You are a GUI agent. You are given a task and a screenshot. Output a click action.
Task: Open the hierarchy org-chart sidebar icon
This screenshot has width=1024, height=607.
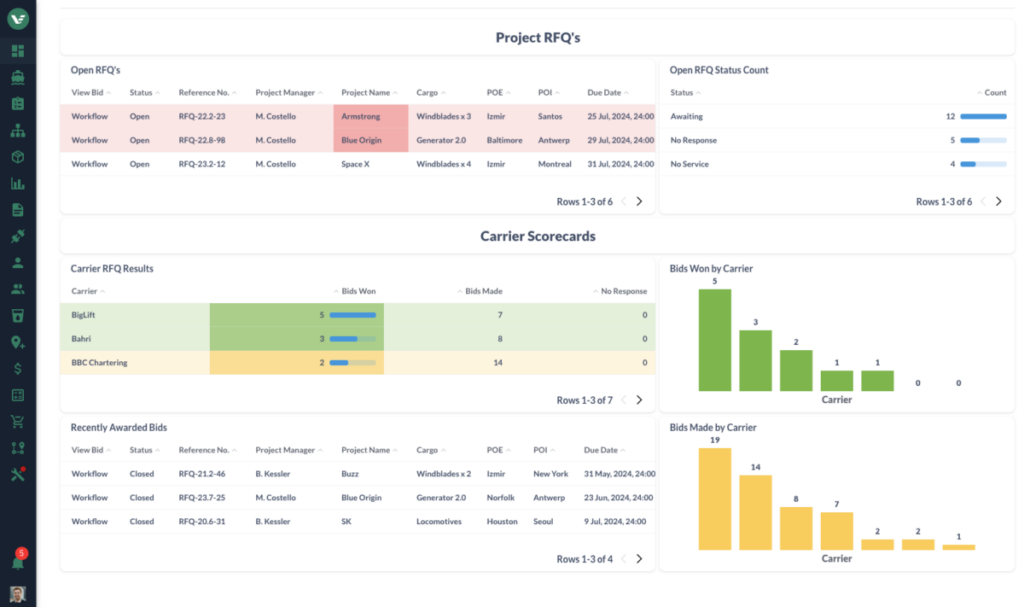coord(18,130)
